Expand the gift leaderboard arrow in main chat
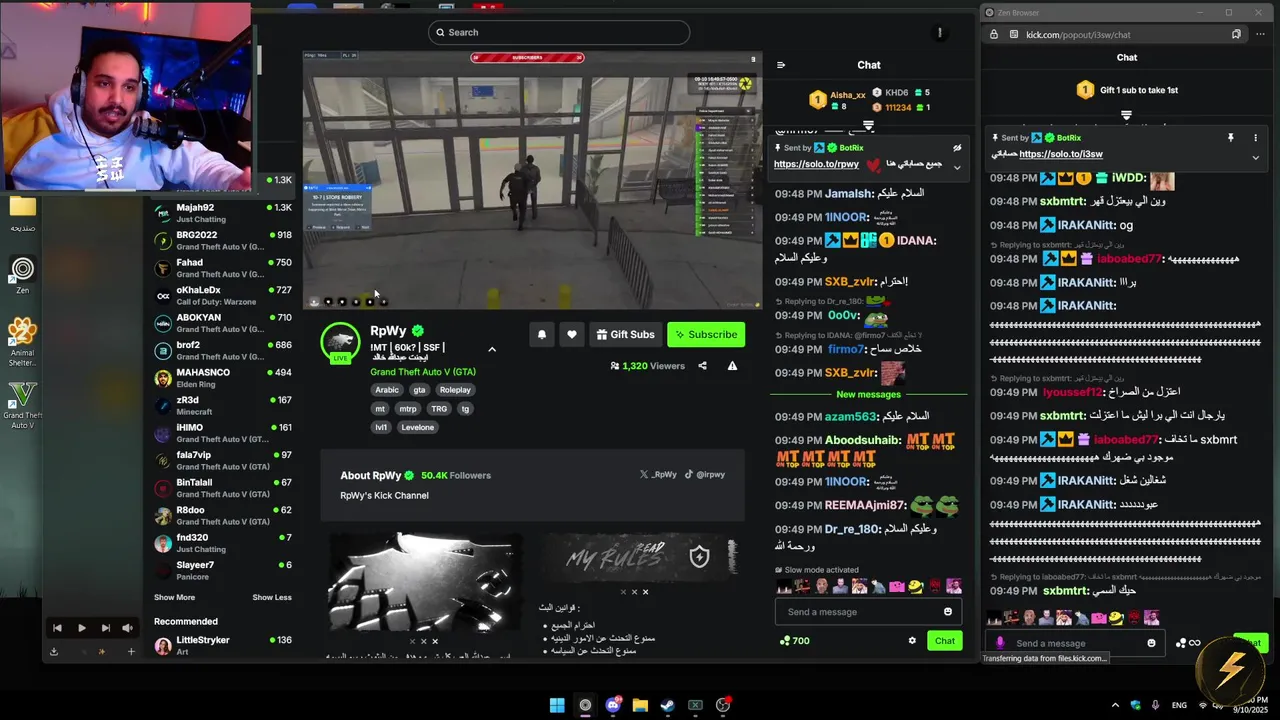 tap(868, 126)
